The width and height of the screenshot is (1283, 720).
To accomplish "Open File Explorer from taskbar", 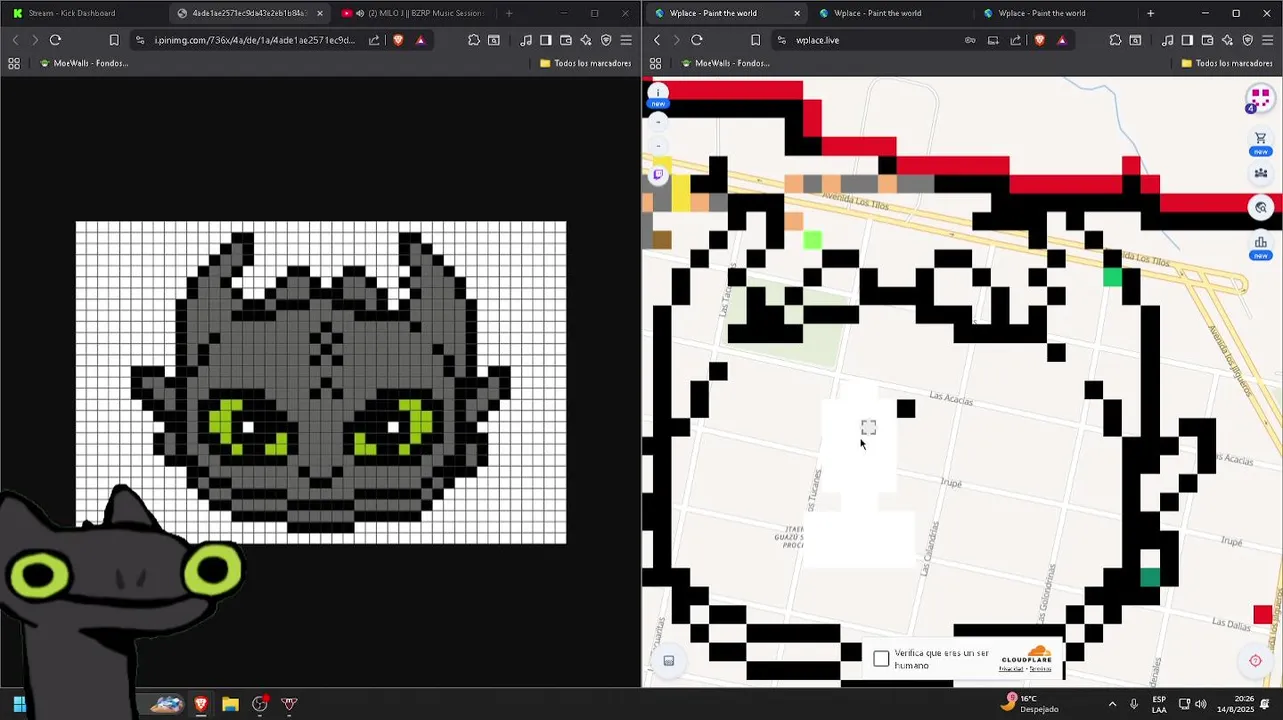I will coord(230,704).
